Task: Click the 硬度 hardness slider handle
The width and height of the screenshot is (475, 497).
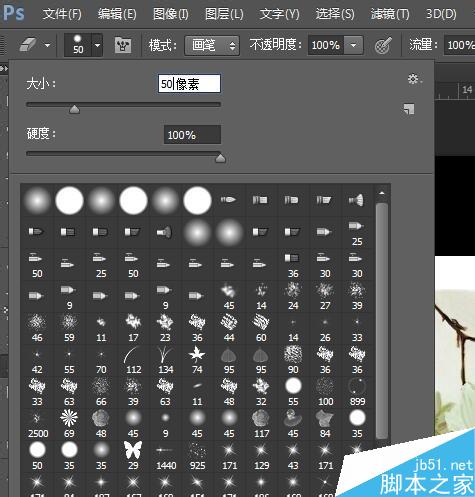Action: pyautogui.click(x=220, y=158)
